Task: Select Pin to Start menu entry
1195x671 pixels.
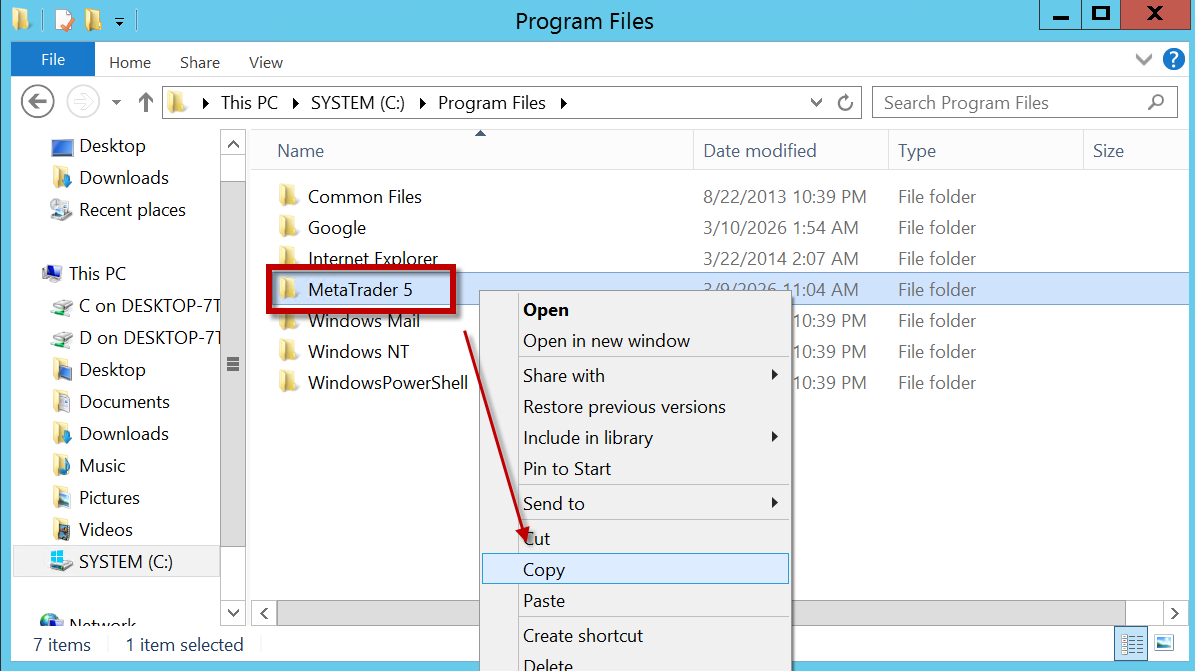Action: pyautogui.click(x=566, y=469)
